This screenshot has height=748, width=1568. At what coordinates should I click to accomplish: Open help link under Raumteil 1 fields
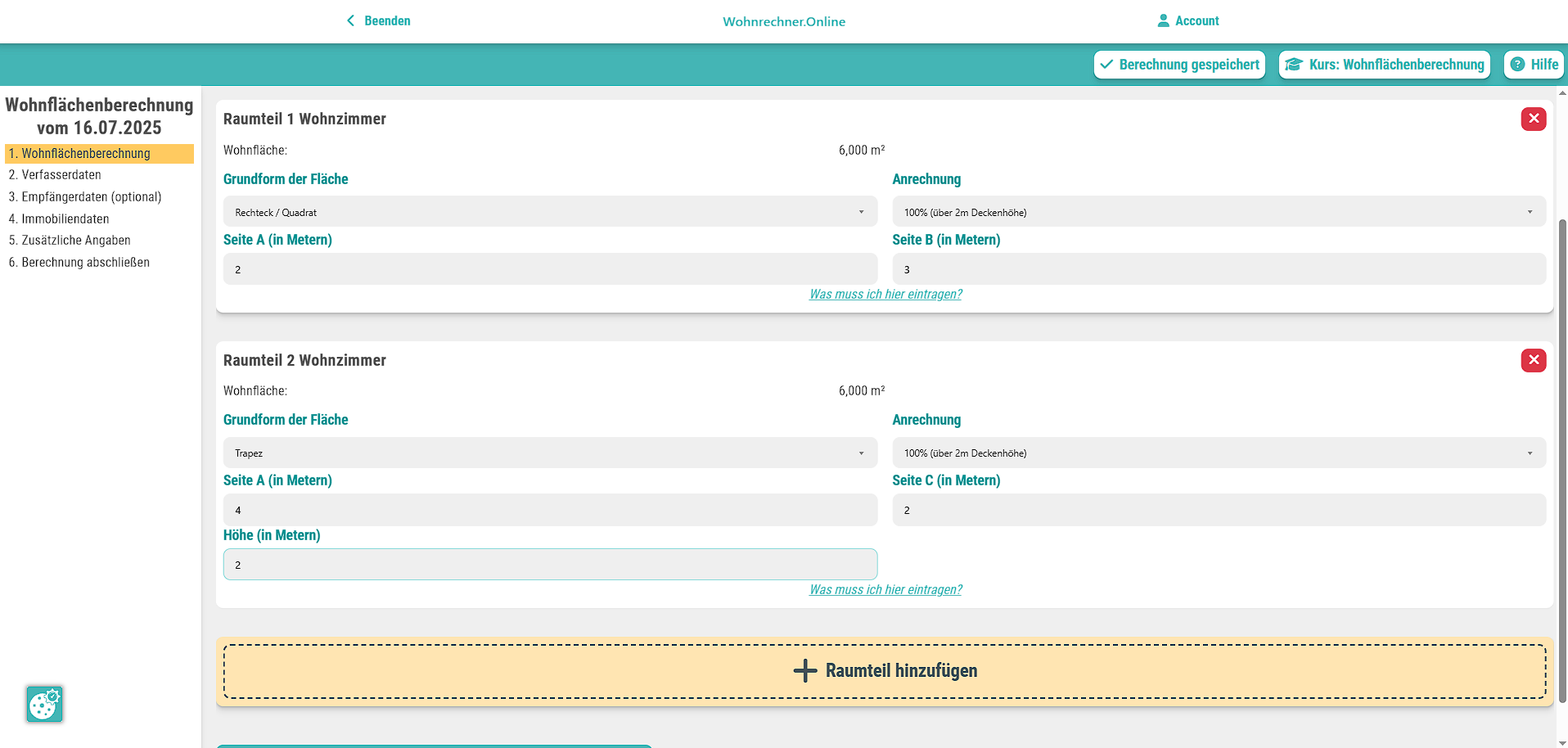tap(885, 295)
